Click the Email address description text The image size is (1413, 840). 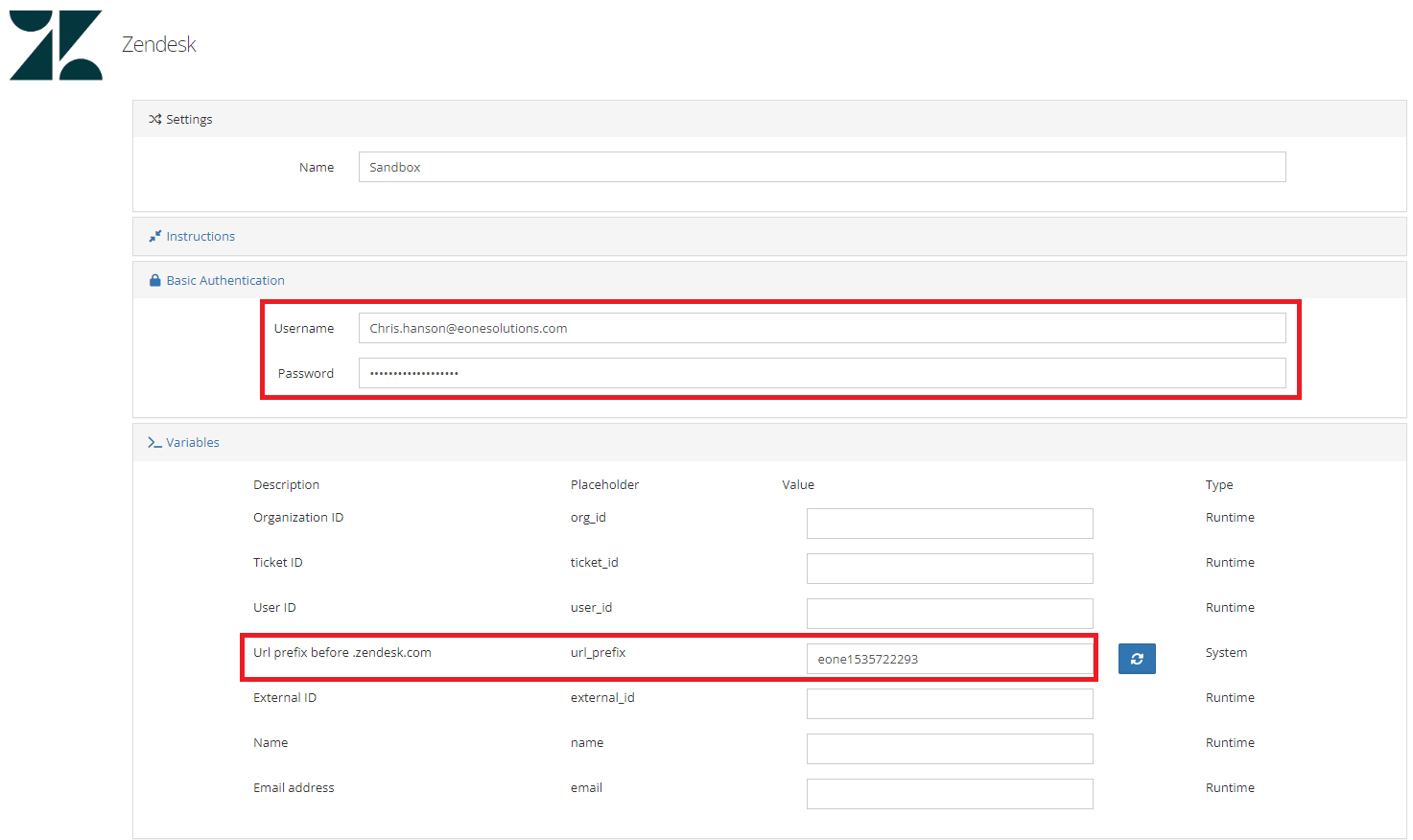pos(294,788)
